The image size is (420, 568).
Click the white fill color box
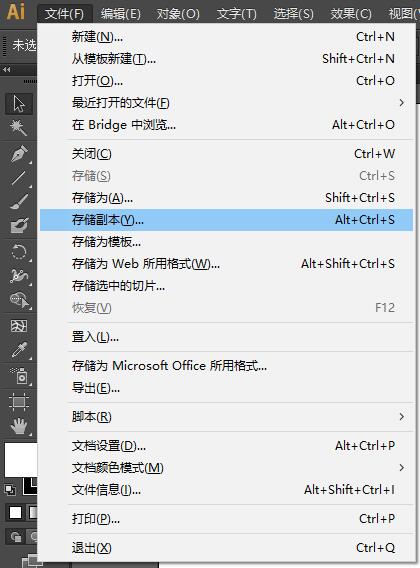21,459
